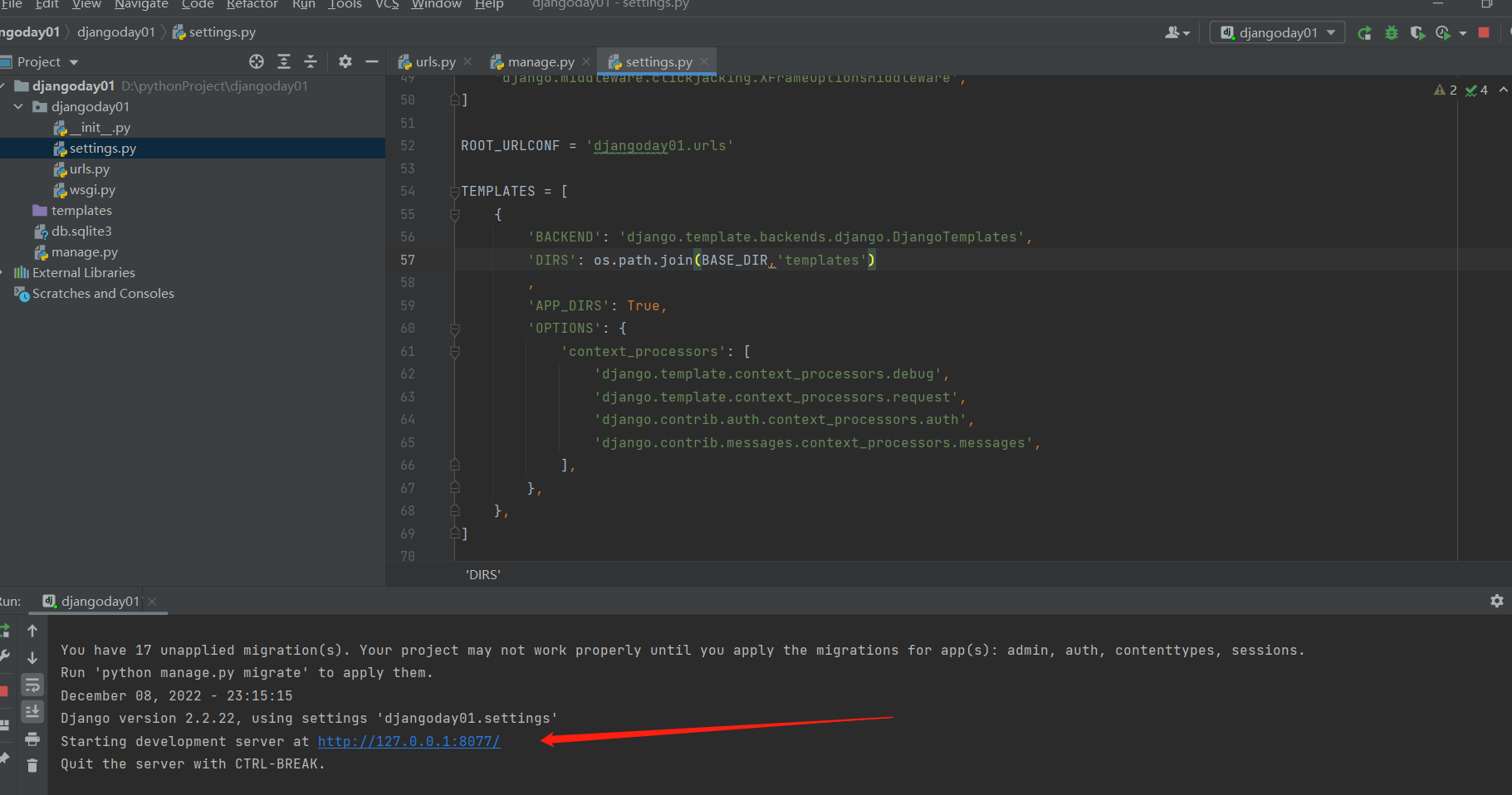Click the green Debug bug icon

(x=1392, y=33)
